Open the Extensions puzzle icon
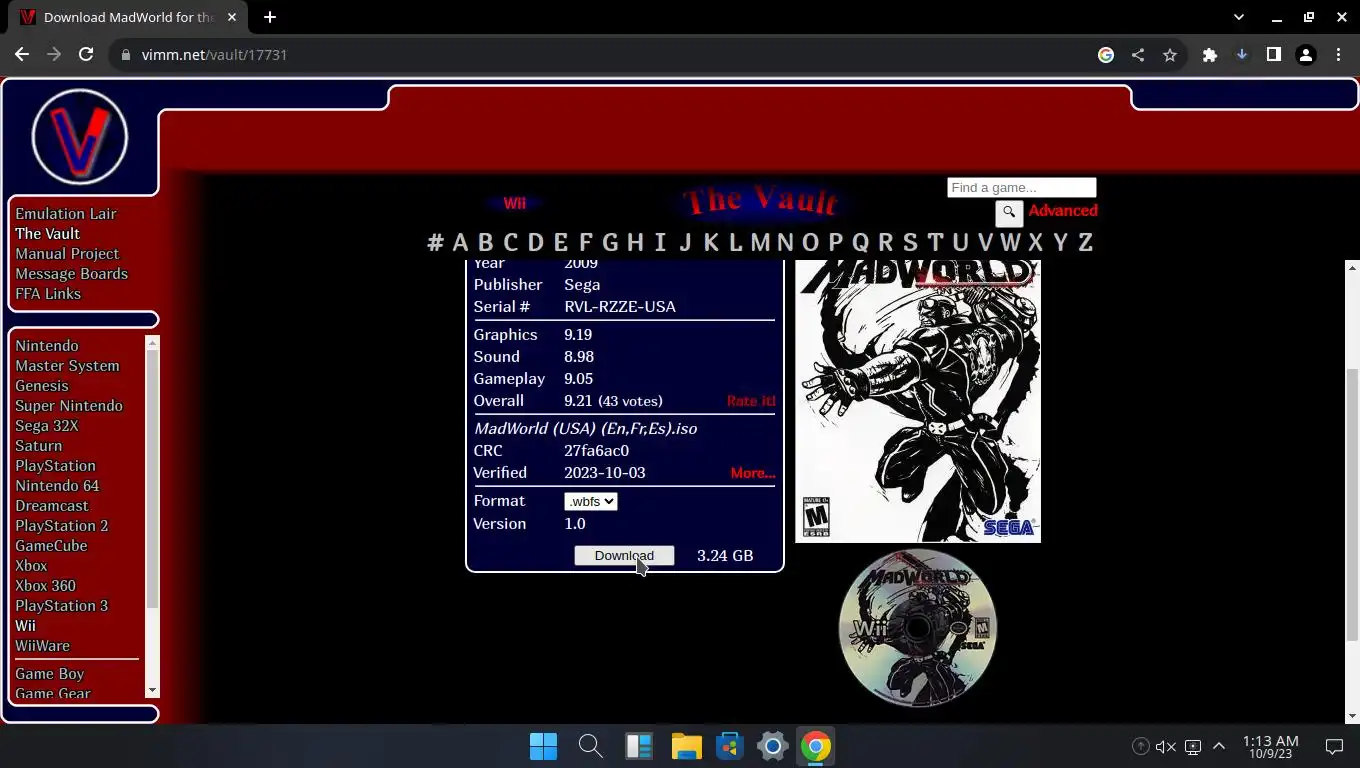The height and width of the screenshot is (768, 1360). point(1210,55)
